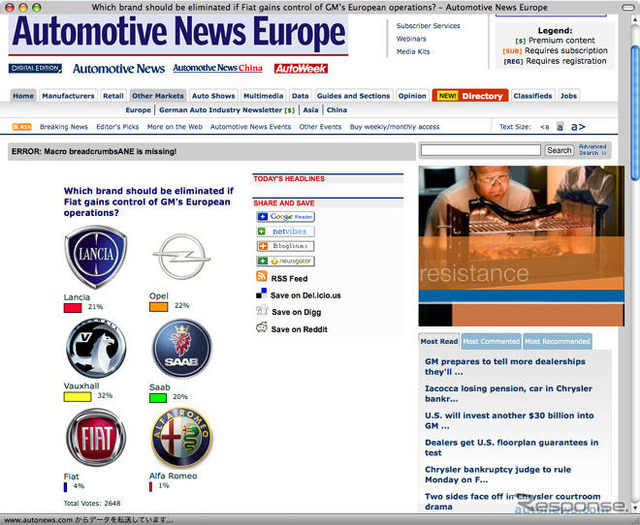
Task: Open the Opinion tab
Action: (x=412, y=96)
